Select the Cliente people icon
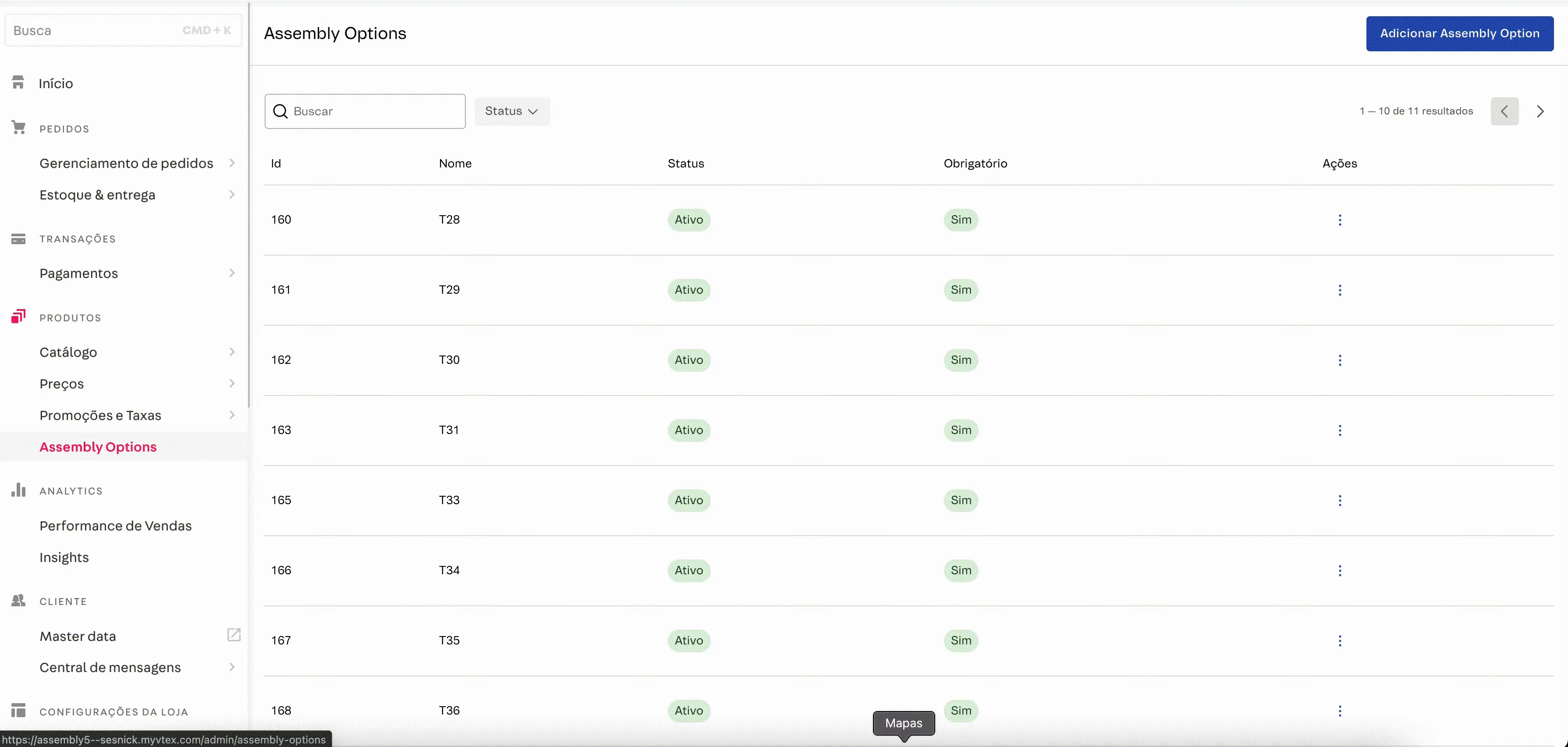Screen dimensions: 1568x747 (18, 600)
